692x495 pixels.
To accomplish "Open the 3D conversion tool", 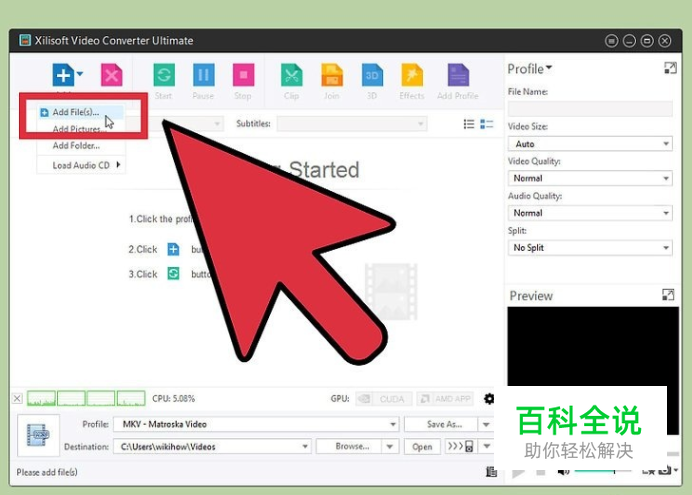I will 372,75.
